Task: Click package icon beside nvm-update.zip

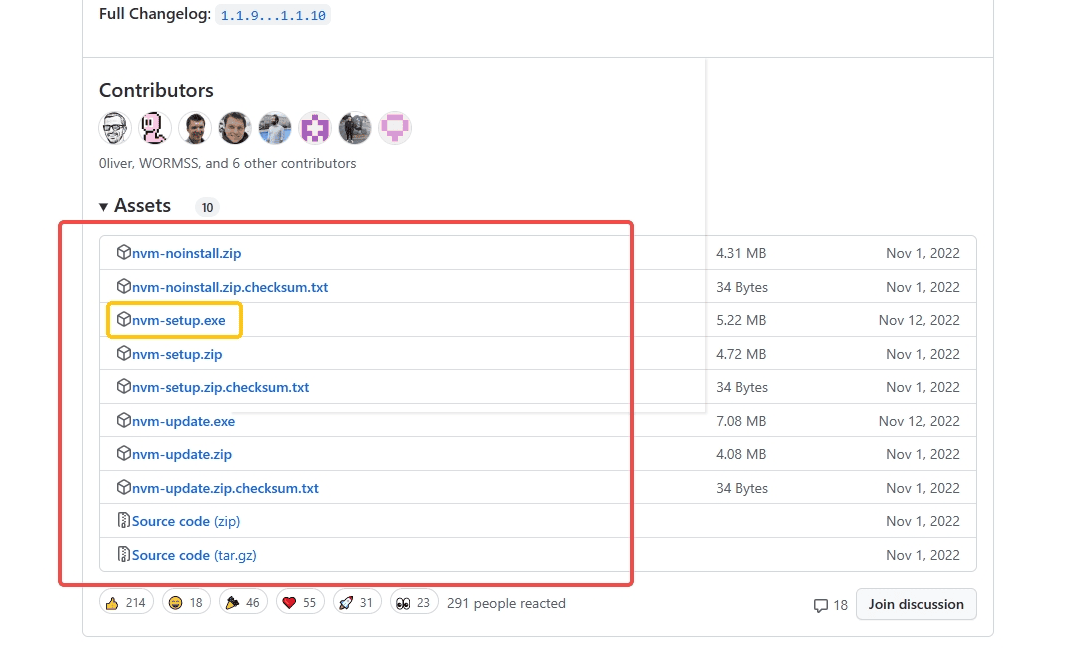Action: [x=123, y=453]
